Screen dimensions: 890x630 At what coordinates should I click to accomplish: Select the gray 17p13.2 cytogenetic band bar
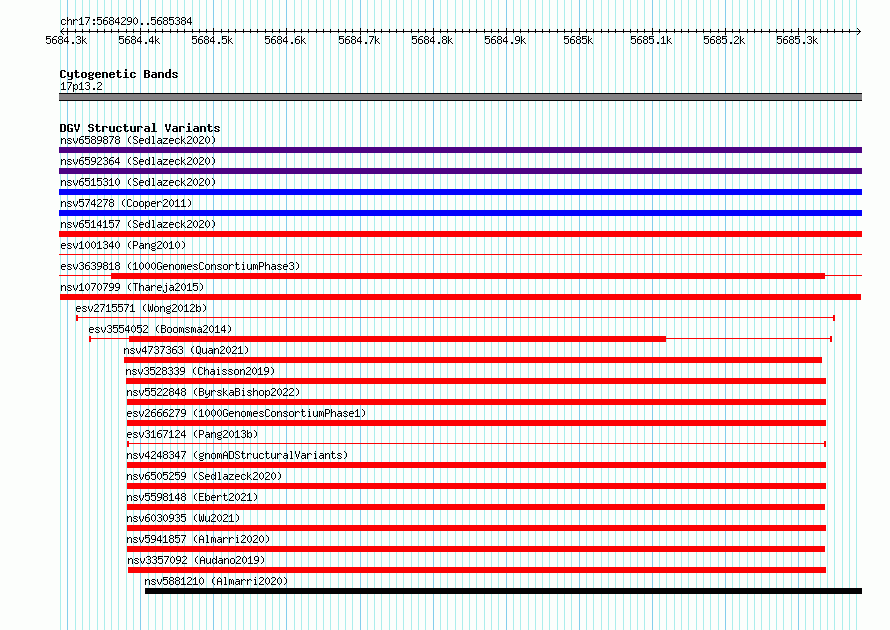click(x=460, y=97)
